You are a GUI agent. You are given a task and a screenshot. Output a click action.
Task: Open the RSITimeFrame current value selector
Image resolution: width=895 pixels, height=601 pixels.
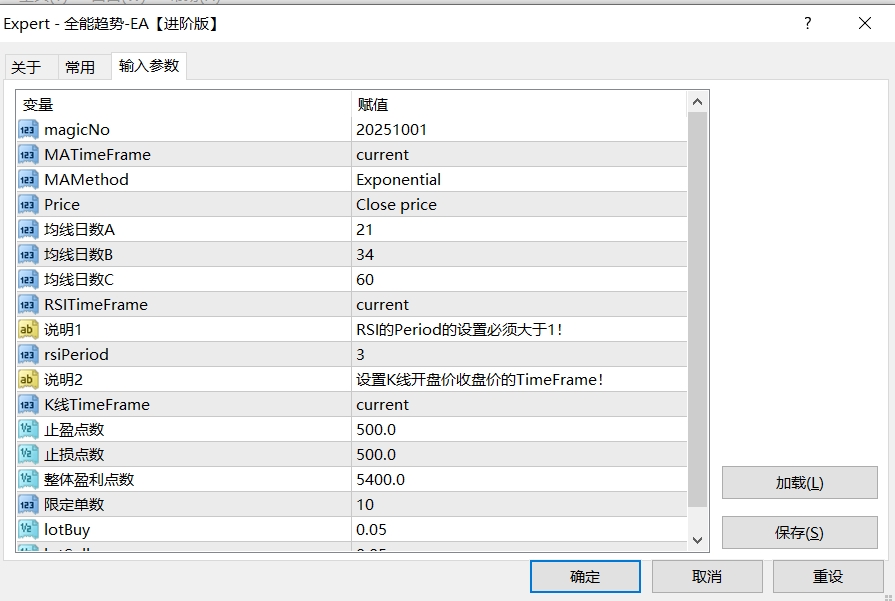(x=520, y=305)
